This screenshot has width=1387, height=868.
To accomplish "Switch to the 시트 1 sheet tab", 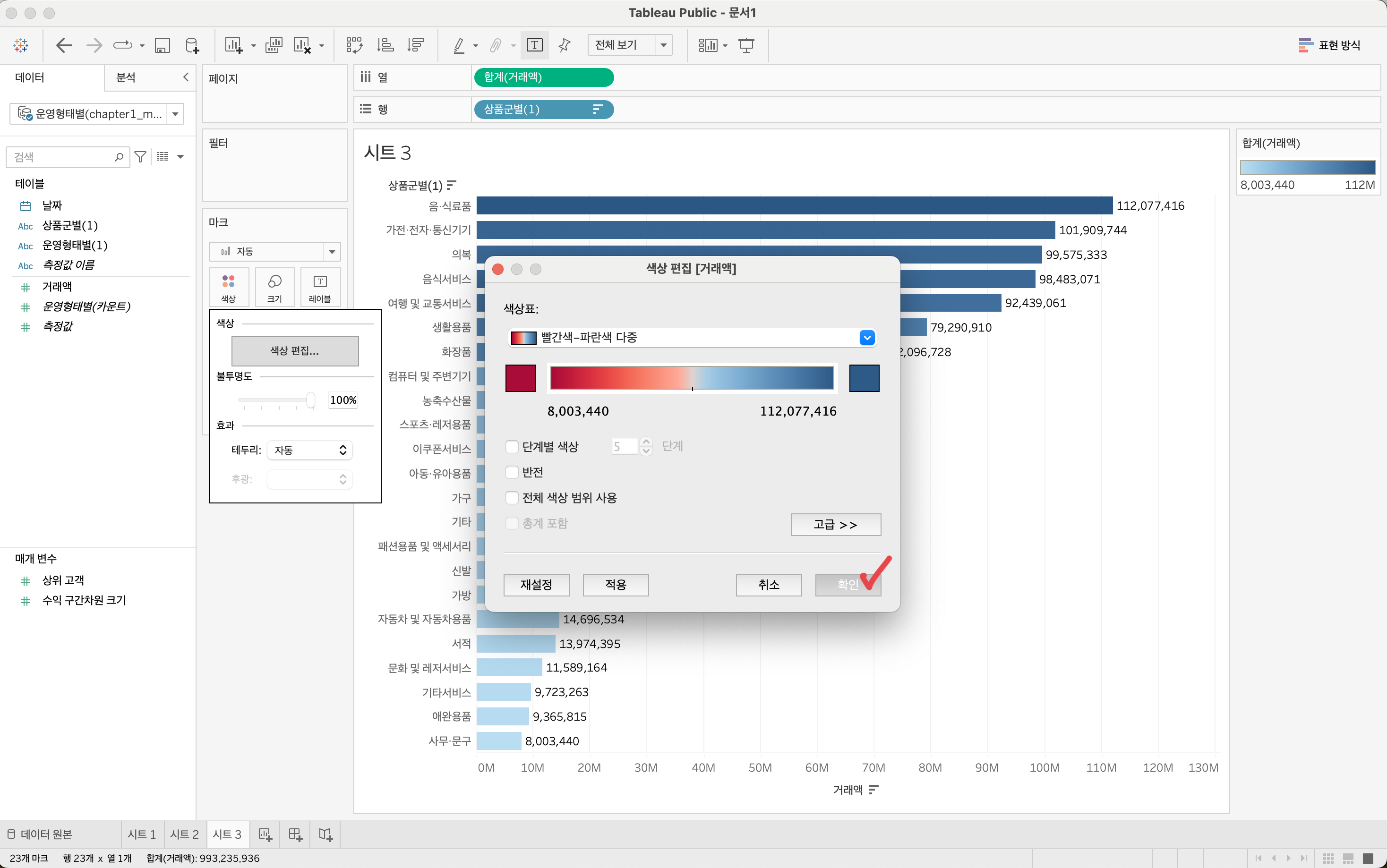I will (x=142, y=834).
